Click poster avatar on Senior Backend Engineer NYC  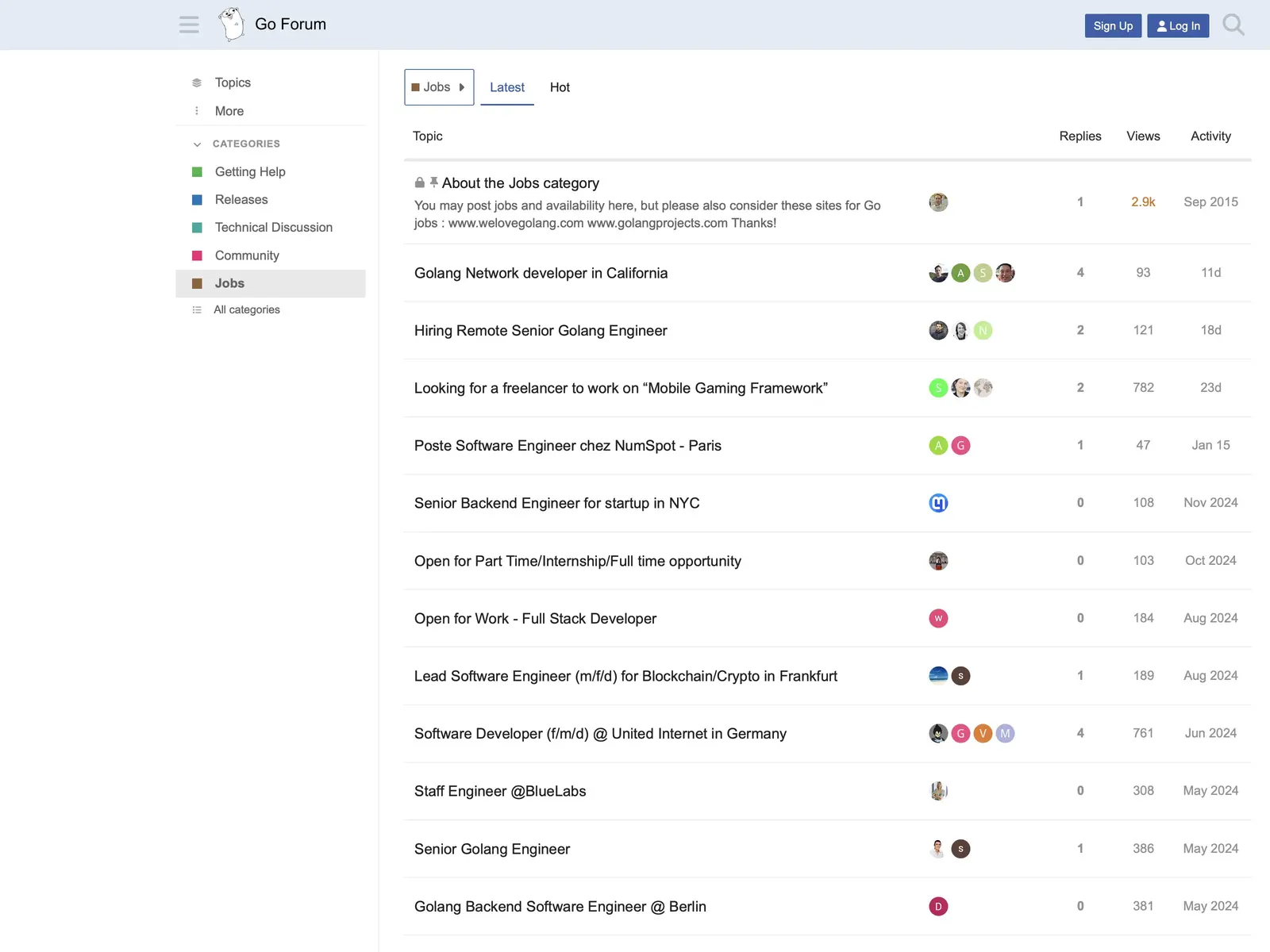pos(938,503)
